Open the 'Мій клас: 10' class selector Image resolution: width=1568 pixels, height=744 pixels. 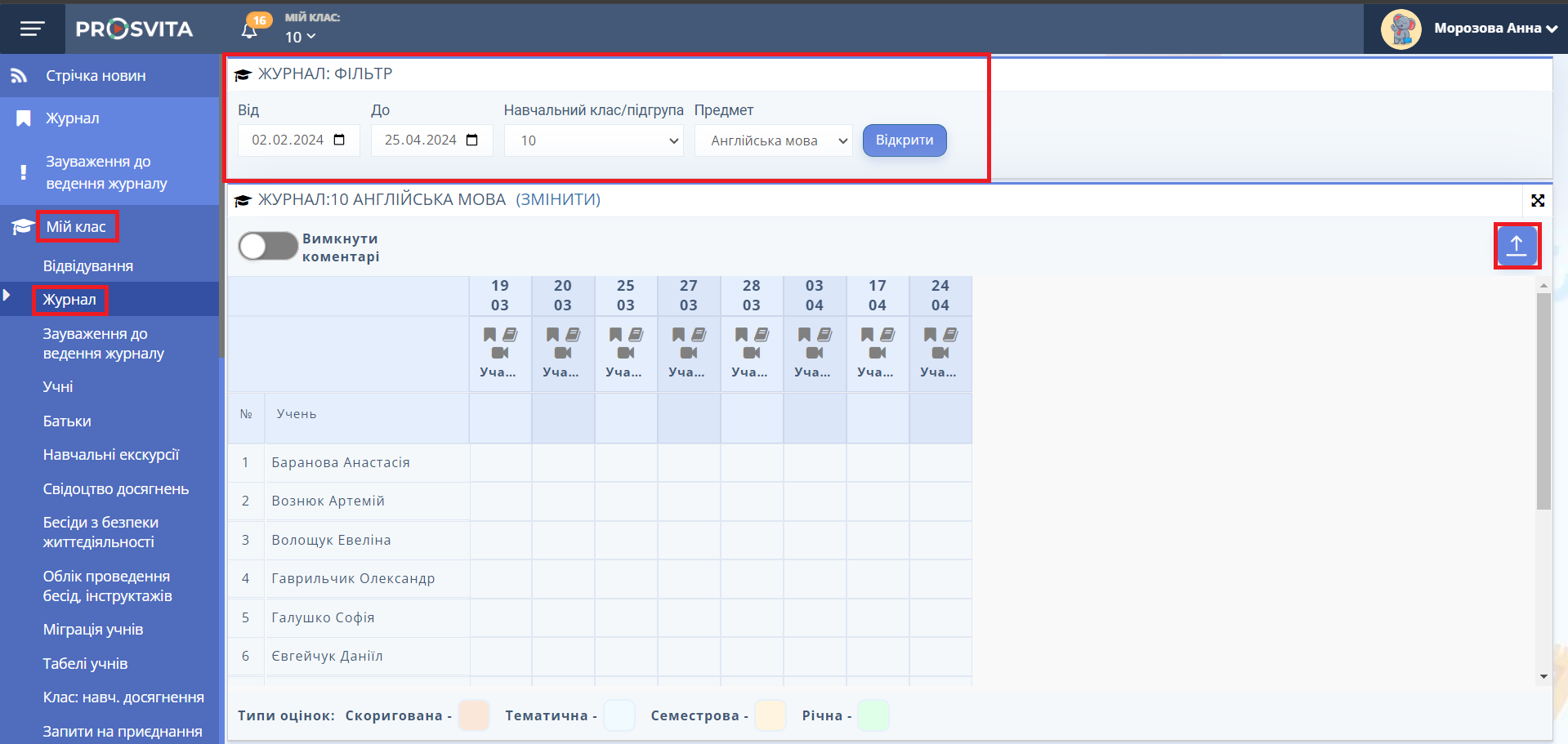click(x=300, y=37)
